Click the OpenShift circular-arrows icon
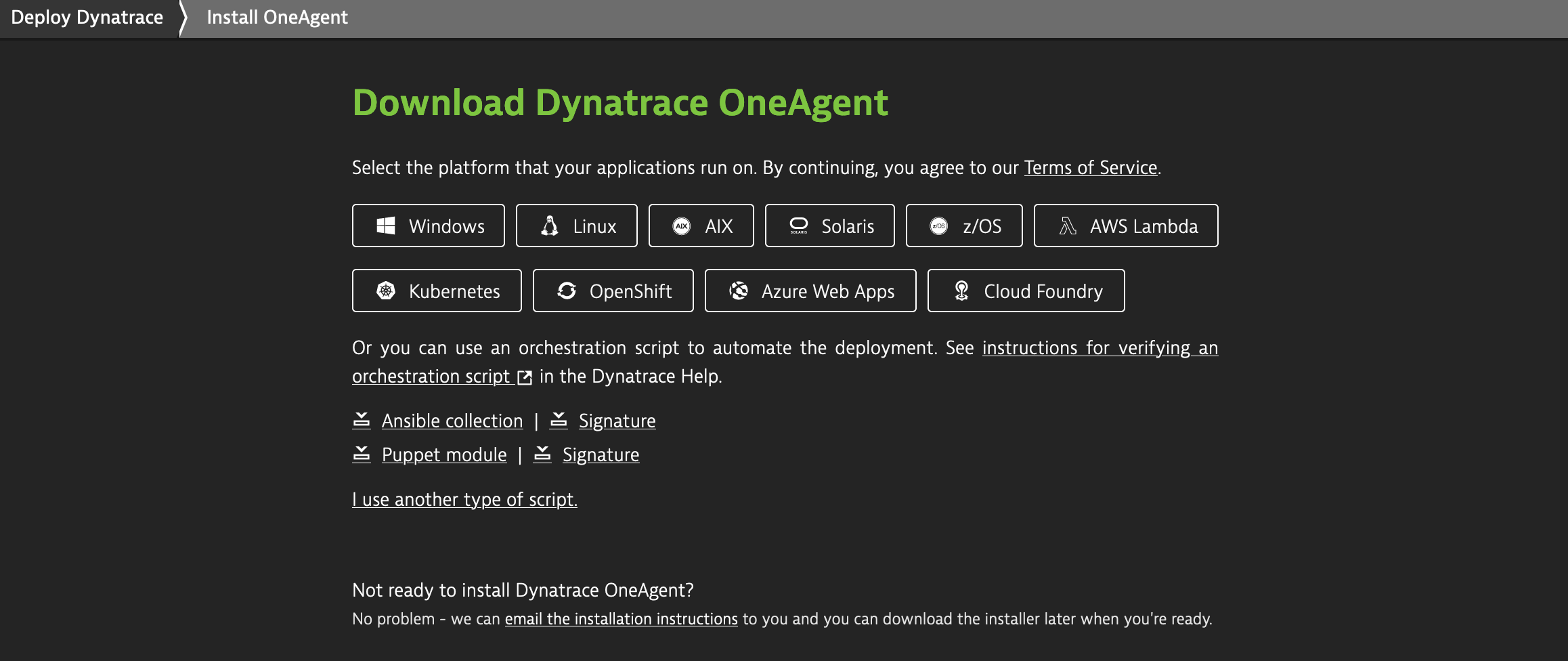 567,291
